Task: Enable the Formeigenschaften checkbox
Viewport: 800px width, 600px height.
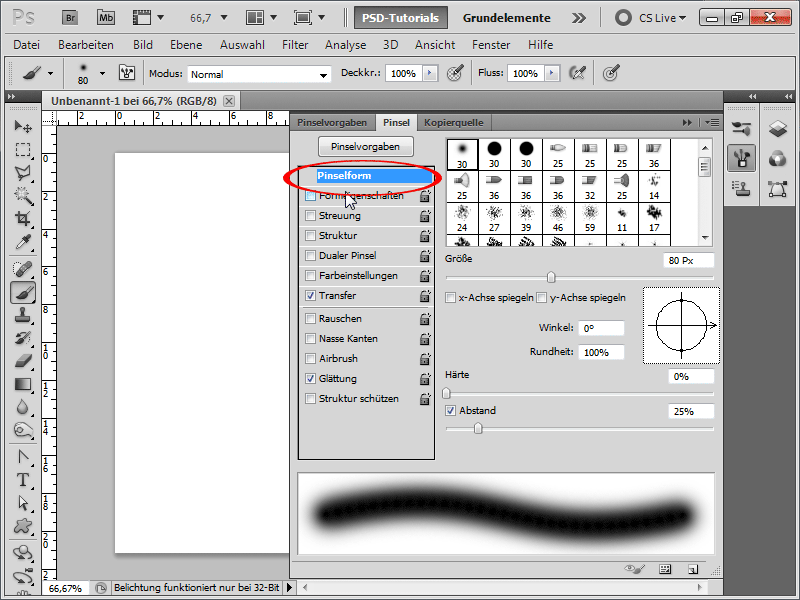Action: coord(310,195)
